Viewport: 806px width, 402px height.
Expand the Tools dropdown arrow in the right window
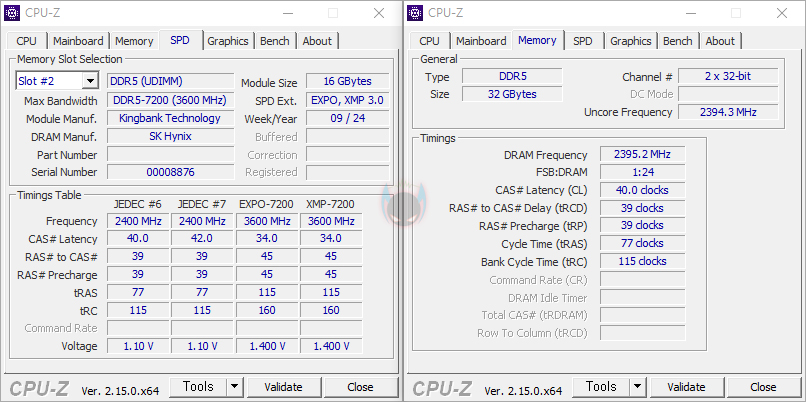(638, 387)
